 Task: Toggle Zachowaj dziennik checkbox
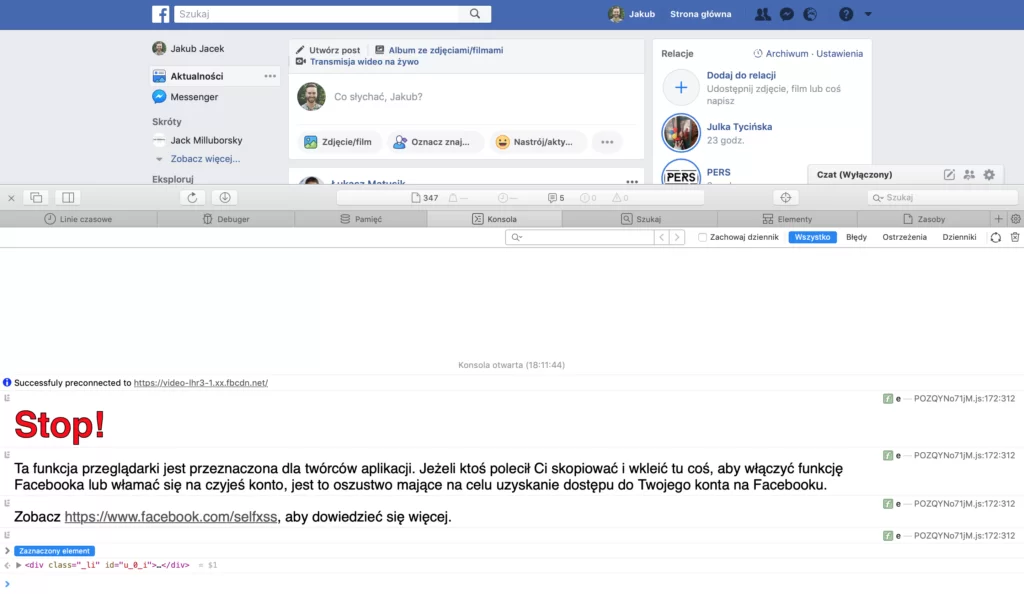703,238
